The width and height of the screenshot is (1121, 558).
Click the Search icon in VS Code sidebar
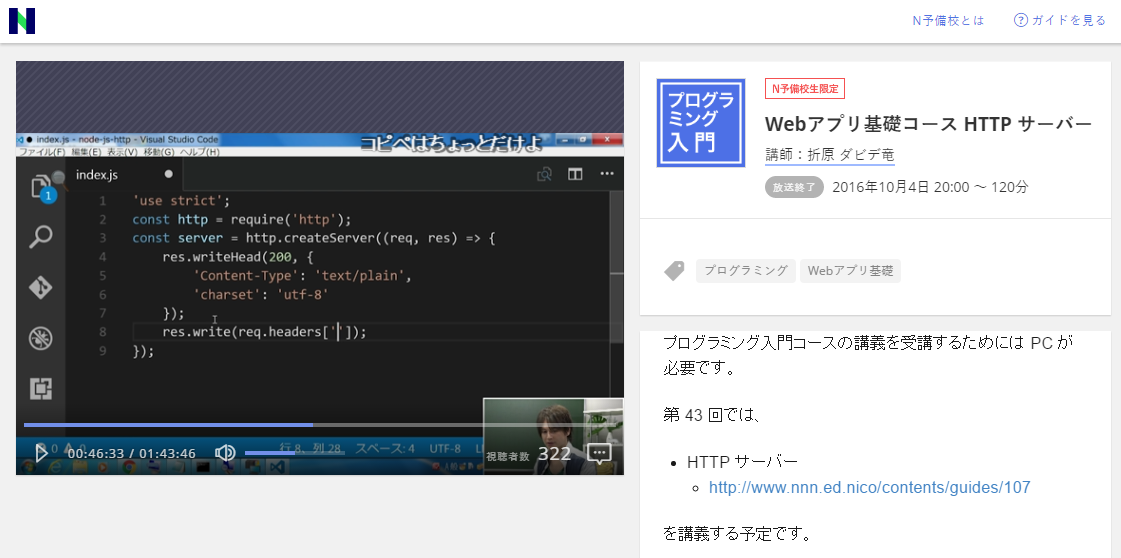pyautogui.click(x=41, y=237)
